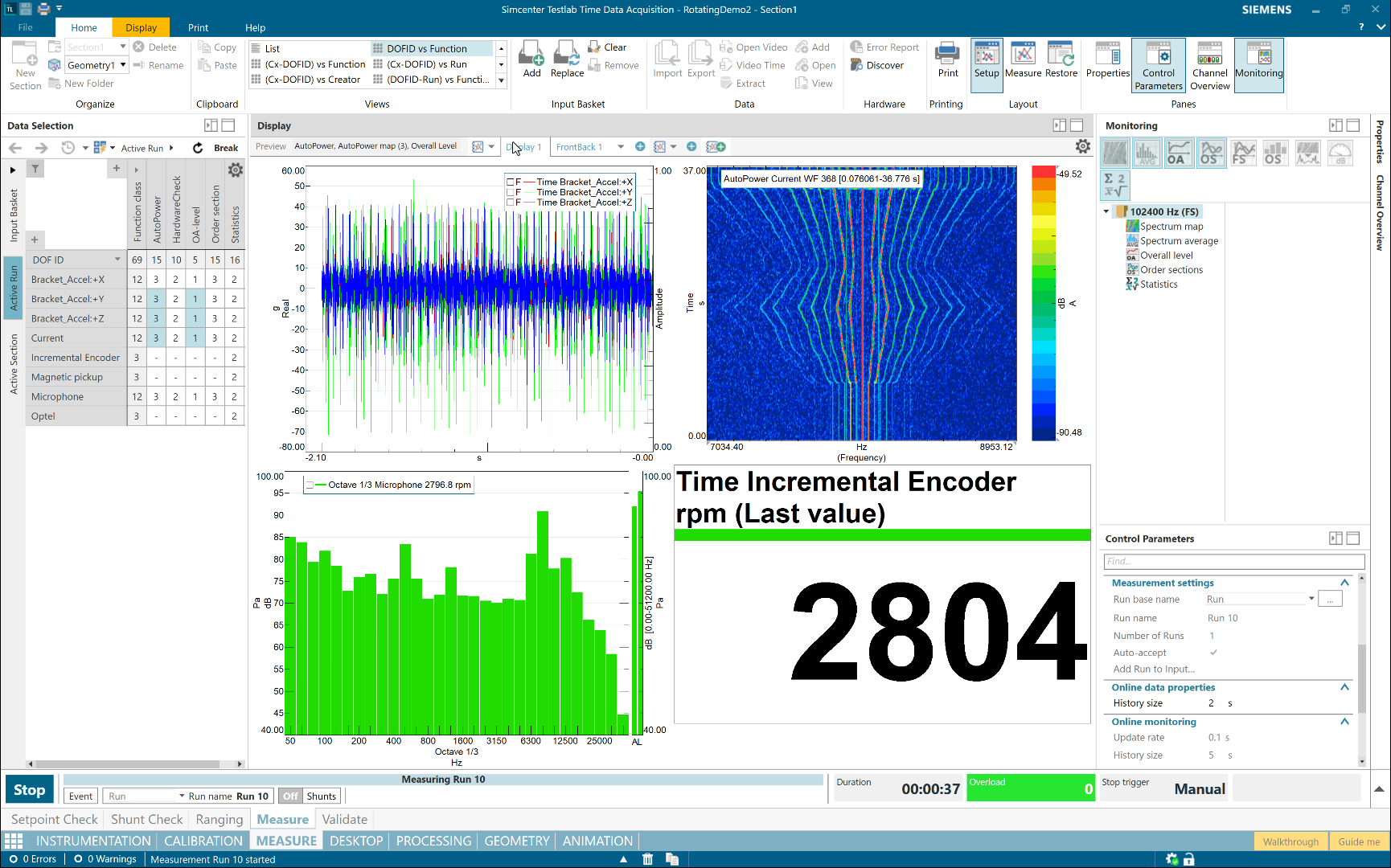Check the Time Bracket_Accel:+X legend checkbox
Screen dimensions: 1391x868
point(510,182)
